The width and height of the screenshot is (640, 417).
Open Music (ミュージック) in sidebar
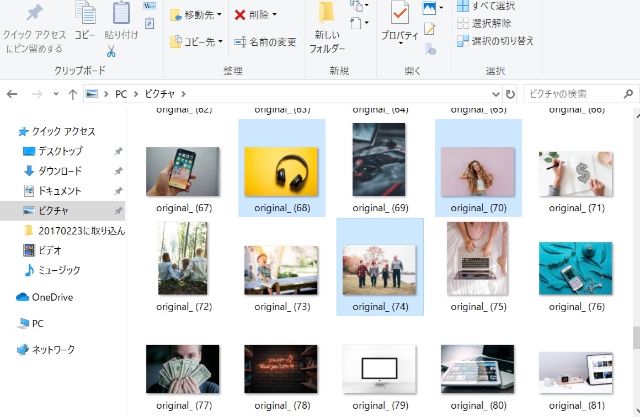pos(51,270)
